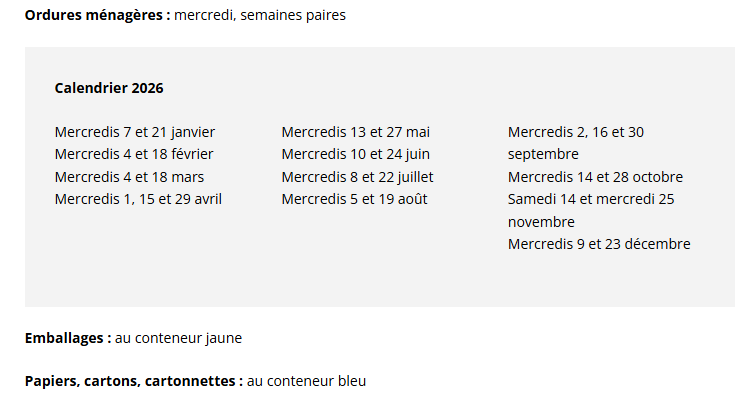
Task: Select the 'Mercredis 4 et 18 mars' line
Action: pos(130,177)
